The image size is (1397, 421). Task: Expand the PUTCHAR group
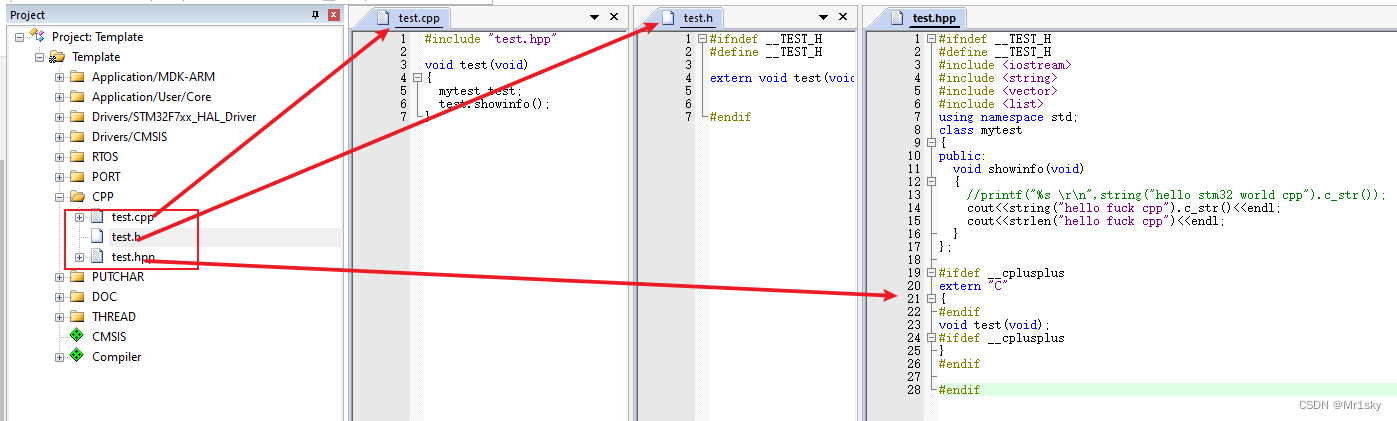pos(60,277)
